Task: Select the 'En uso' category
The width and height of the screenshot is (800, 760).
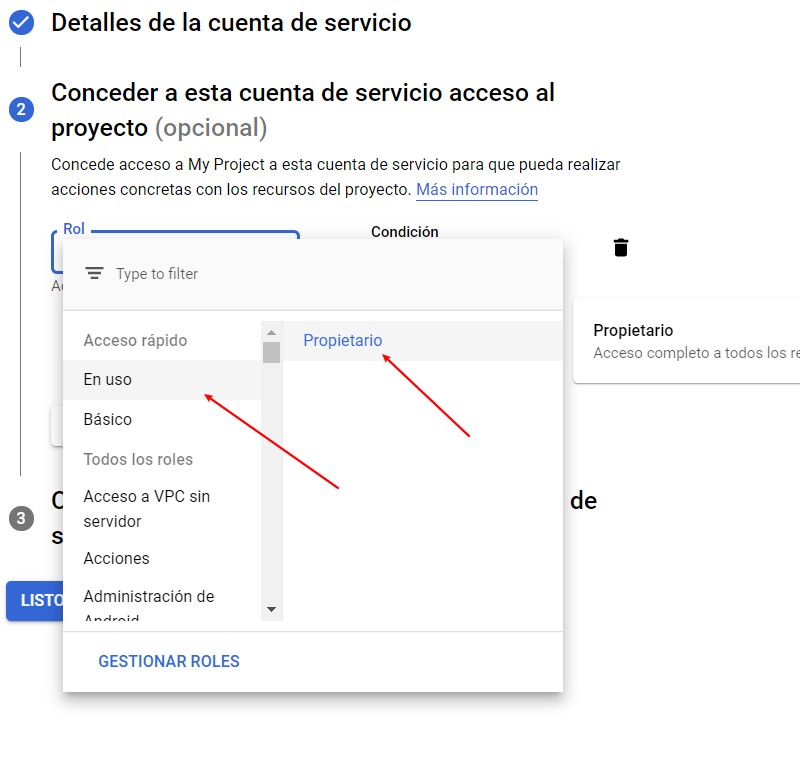Action: [108, 380]
